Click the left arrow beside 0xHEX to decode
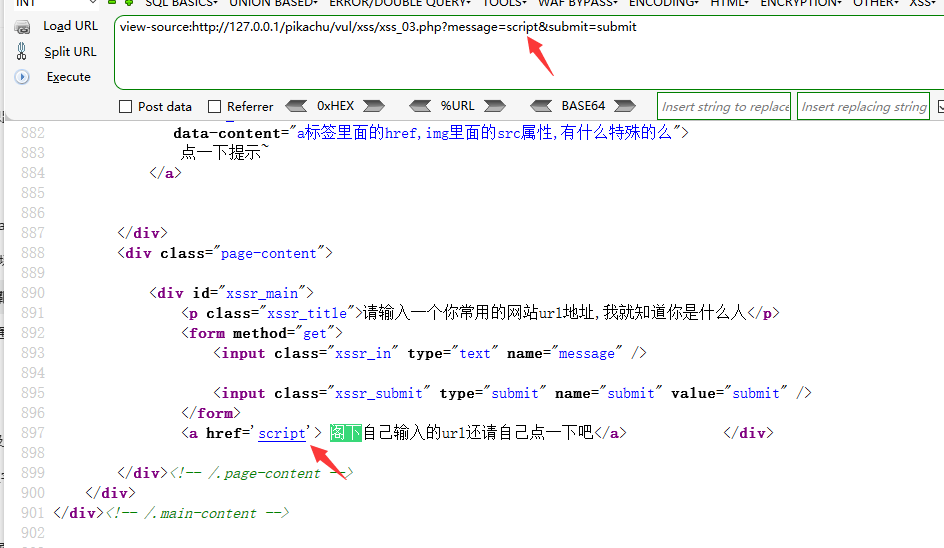Viewport: 944px width, 548px height. (296, 106)
